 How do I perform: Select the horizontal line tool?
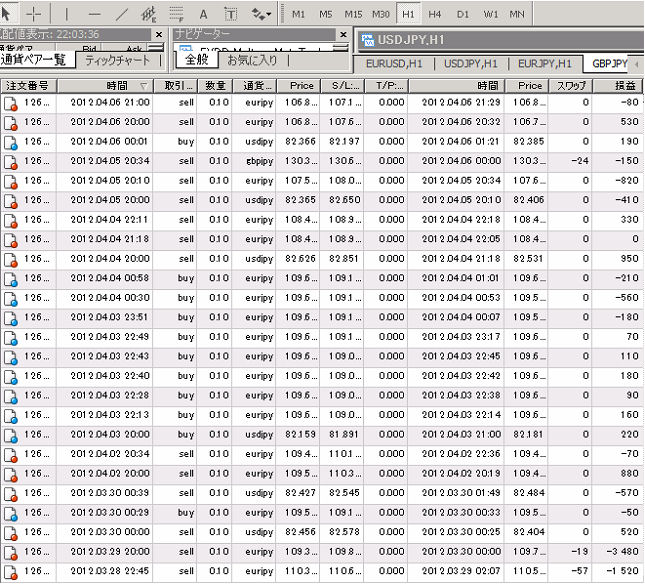pyautogui.click(x=94, y=14)
